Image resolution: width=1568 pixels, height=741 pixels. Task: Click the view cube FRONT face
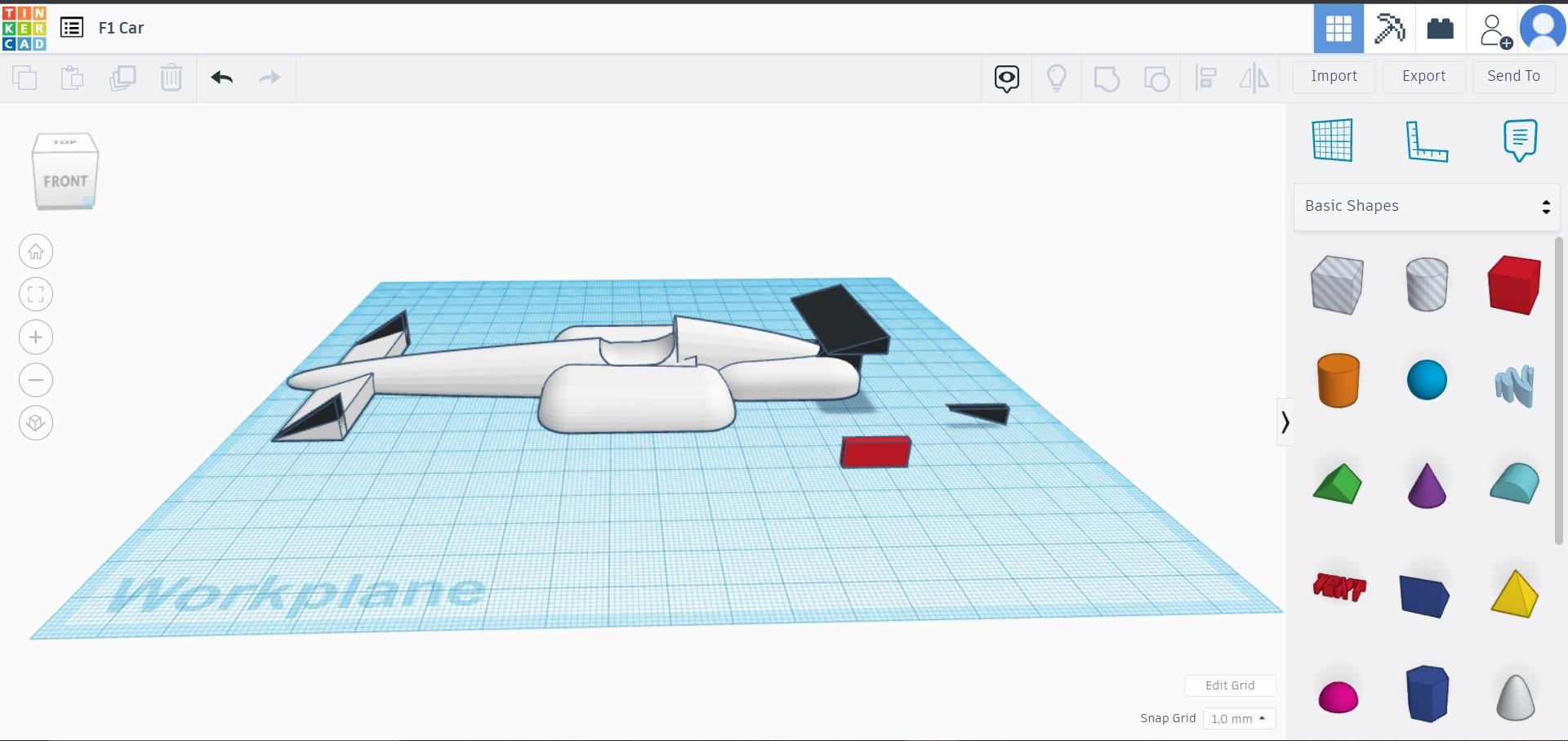tap(65, 181)
